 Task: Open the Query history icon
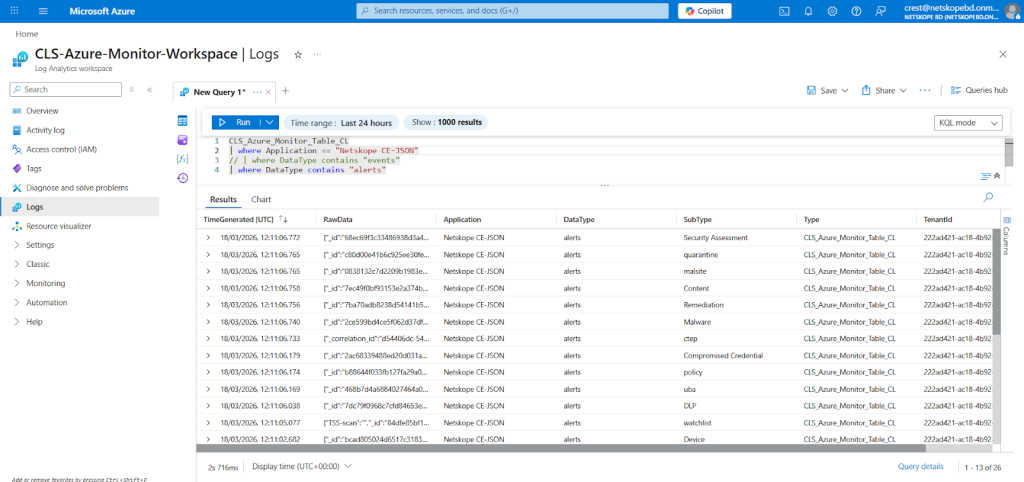coord(183,178)
